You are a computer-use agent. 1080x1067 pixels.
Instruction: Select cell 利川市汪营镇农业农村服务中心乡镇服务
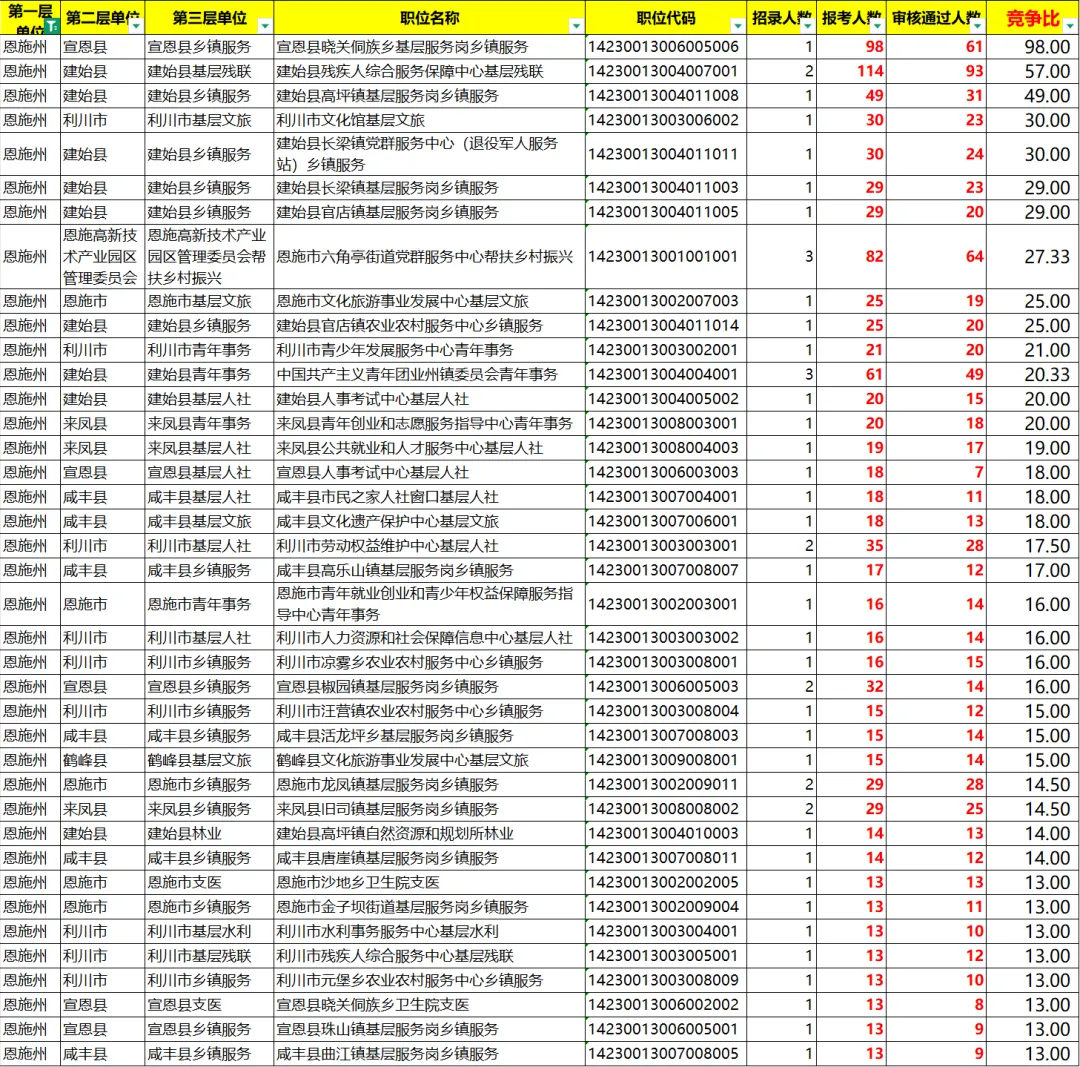[429, 711]
